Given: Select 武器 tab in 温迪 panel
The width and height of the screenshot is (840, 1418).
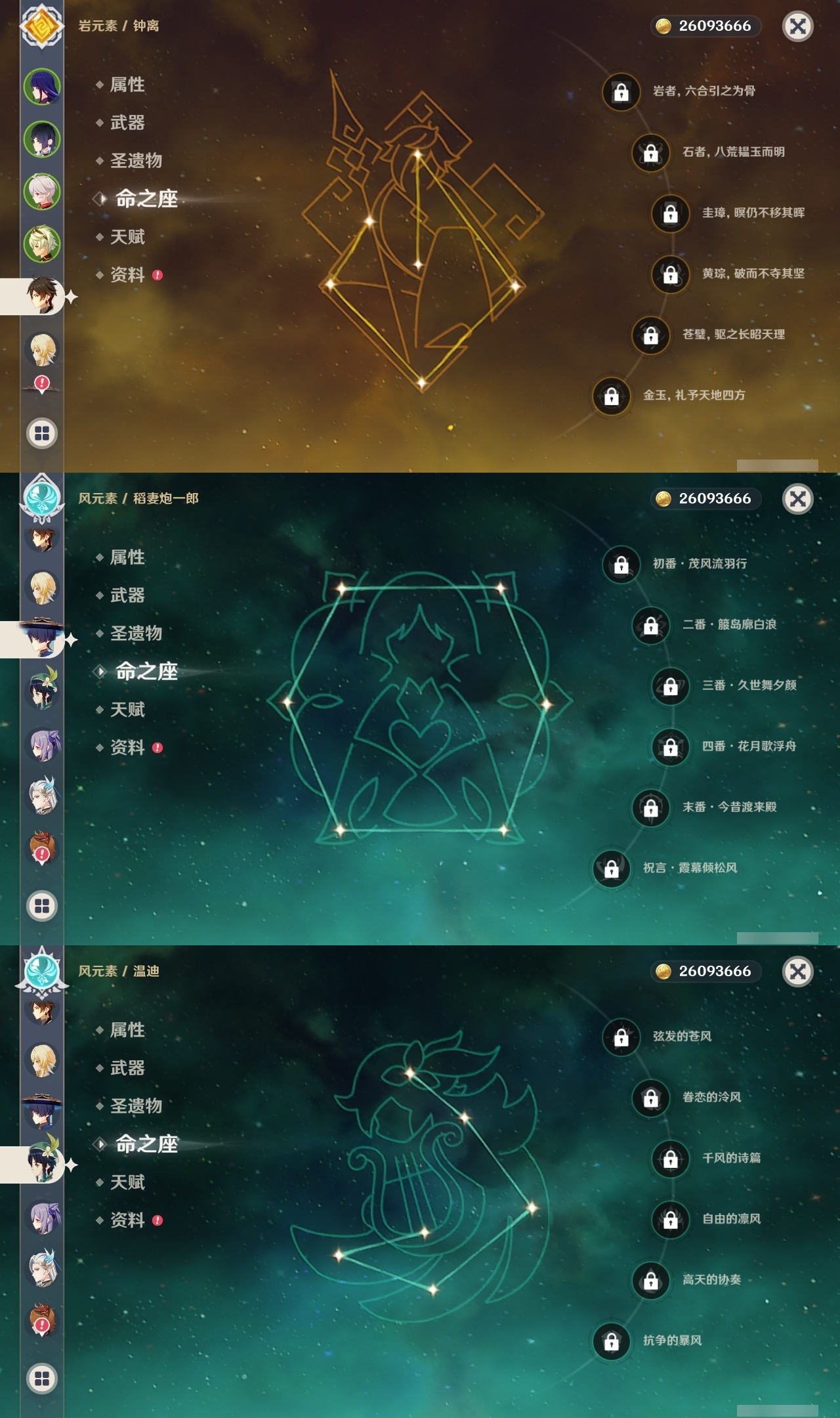Looking at the screenshot, I should coord(127,1068).
